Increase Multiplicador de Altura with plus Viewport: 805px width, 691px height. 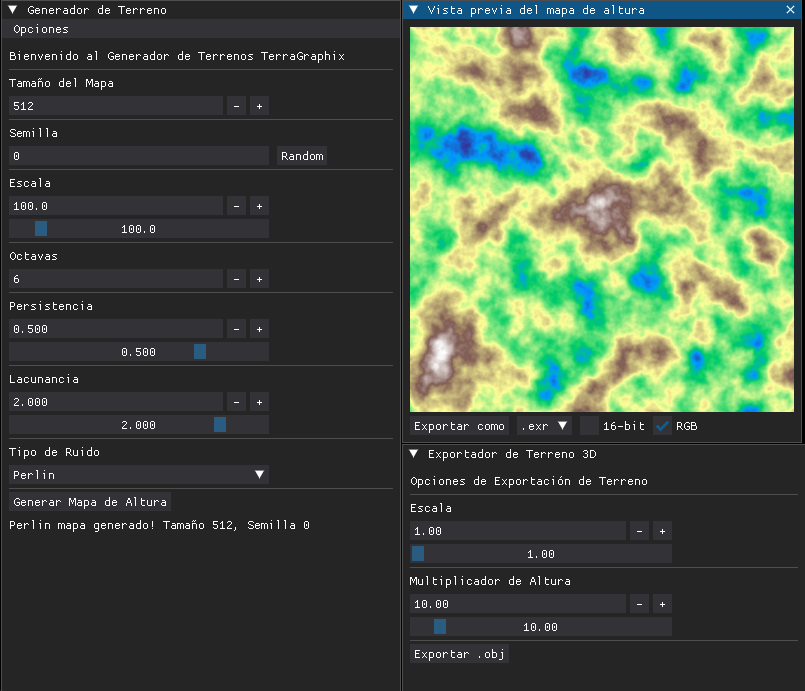[x=662, y=604]
